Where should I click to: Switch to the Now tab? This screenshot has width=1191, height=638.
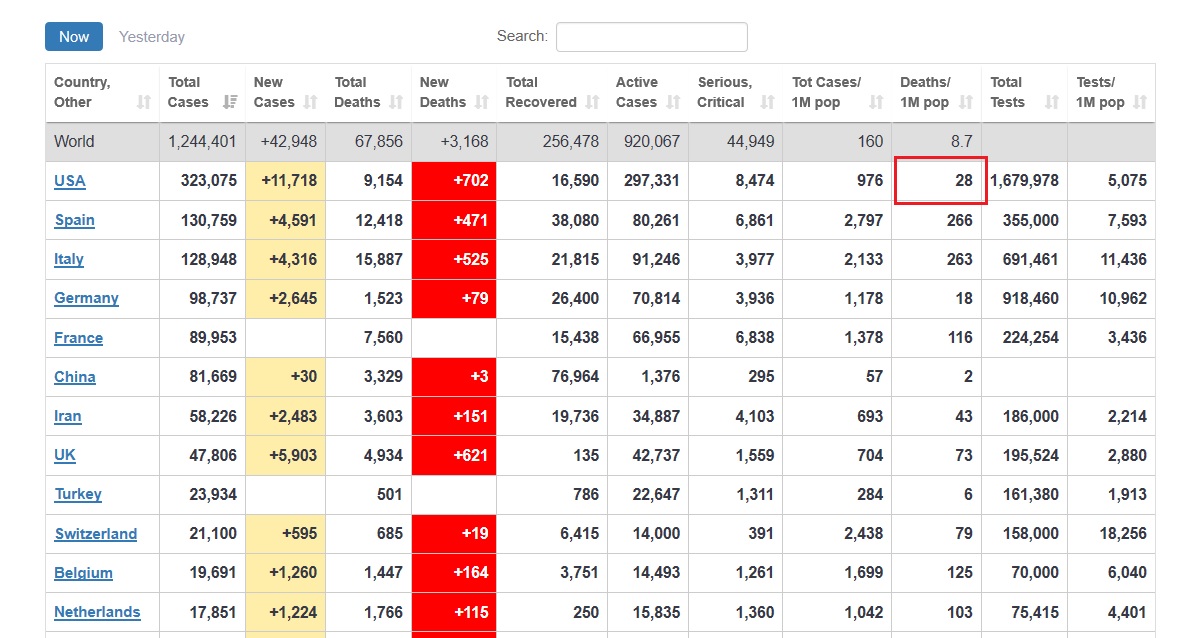coord(74,36)
